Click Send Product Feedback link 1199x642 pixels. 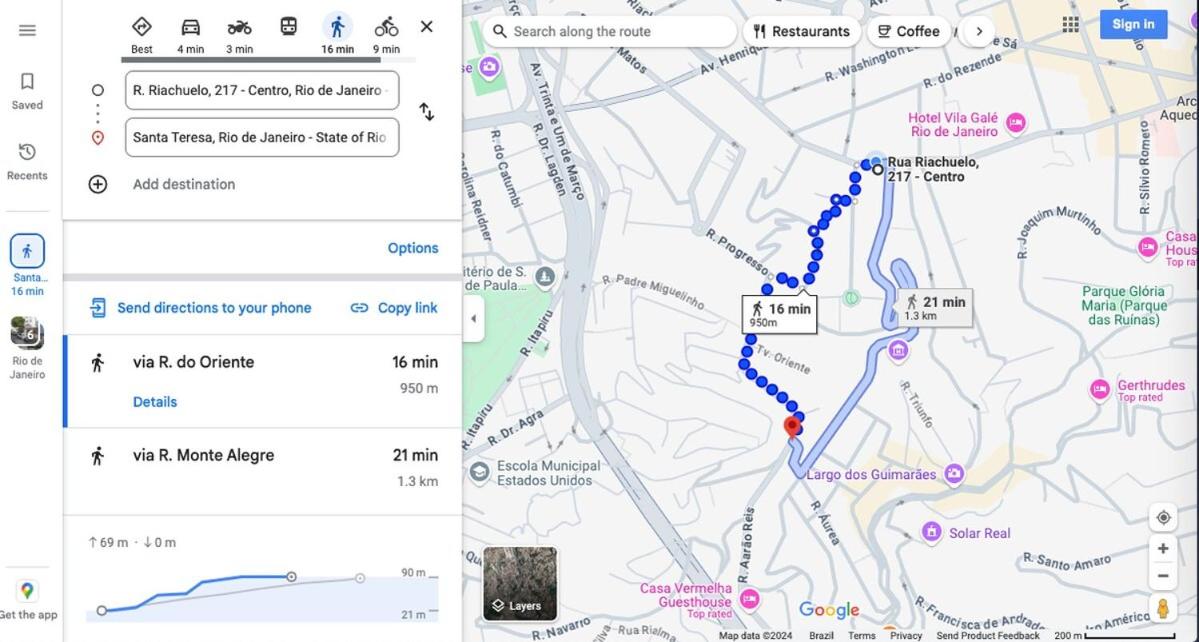[x=988, y=636]
